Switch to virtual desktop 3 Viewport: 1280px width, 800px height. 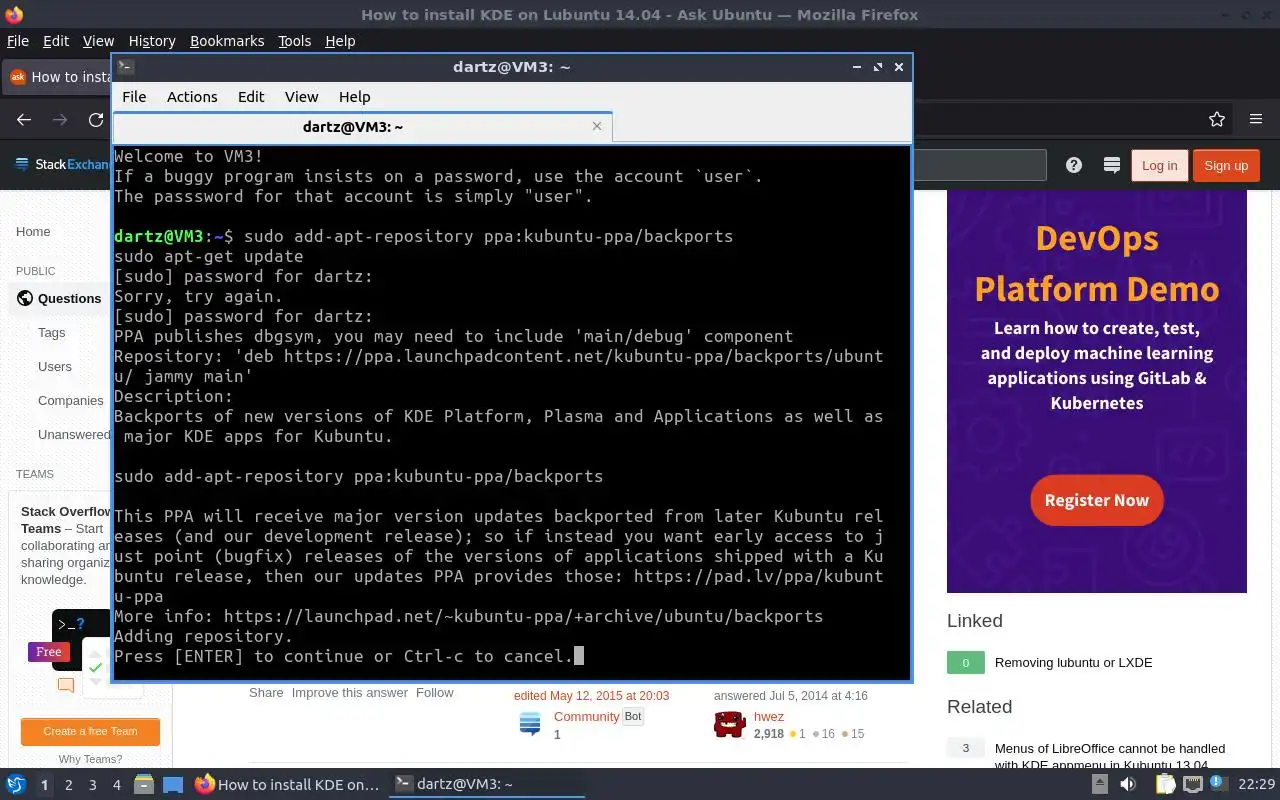(x=93, y=785)
